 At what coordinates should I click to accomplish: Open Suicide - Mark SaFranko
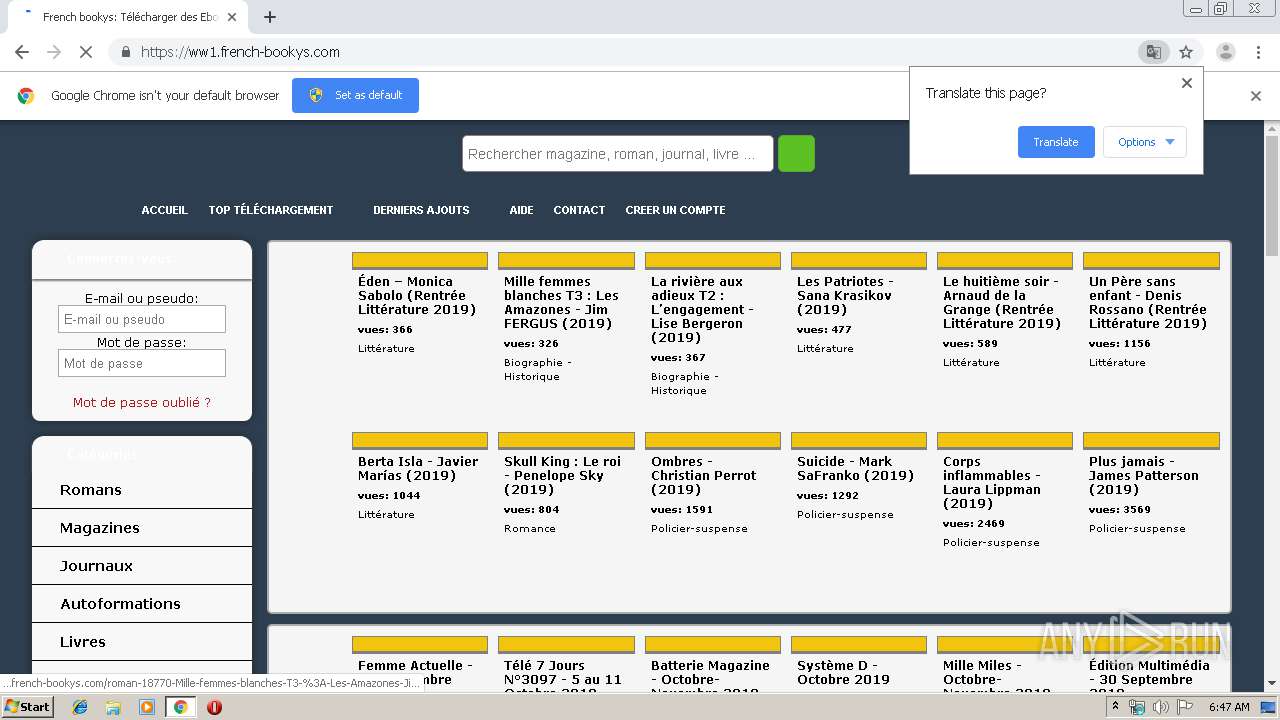tap(855, 468)
